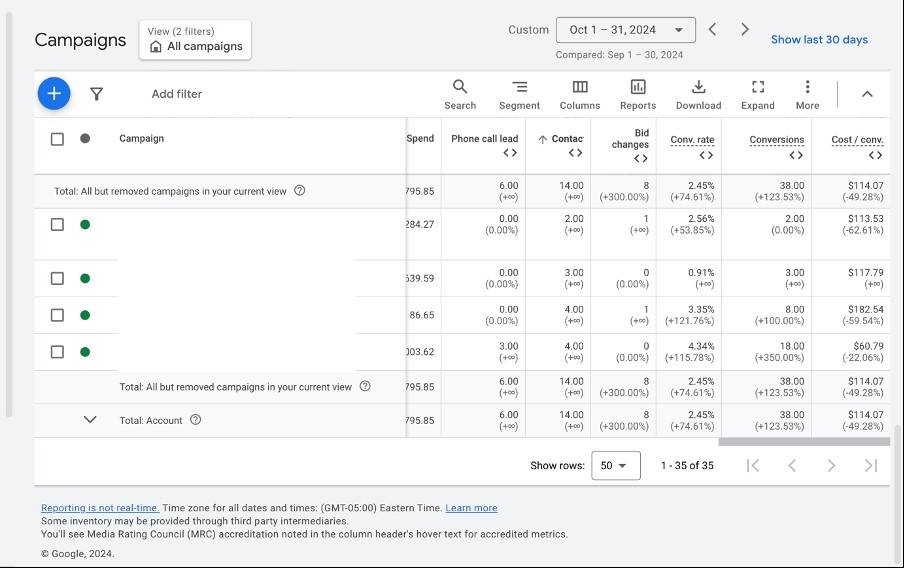Open the Show rows 50 dropdown
The width and height of the screenshot is (904, 568).
(x=615, y=465)
